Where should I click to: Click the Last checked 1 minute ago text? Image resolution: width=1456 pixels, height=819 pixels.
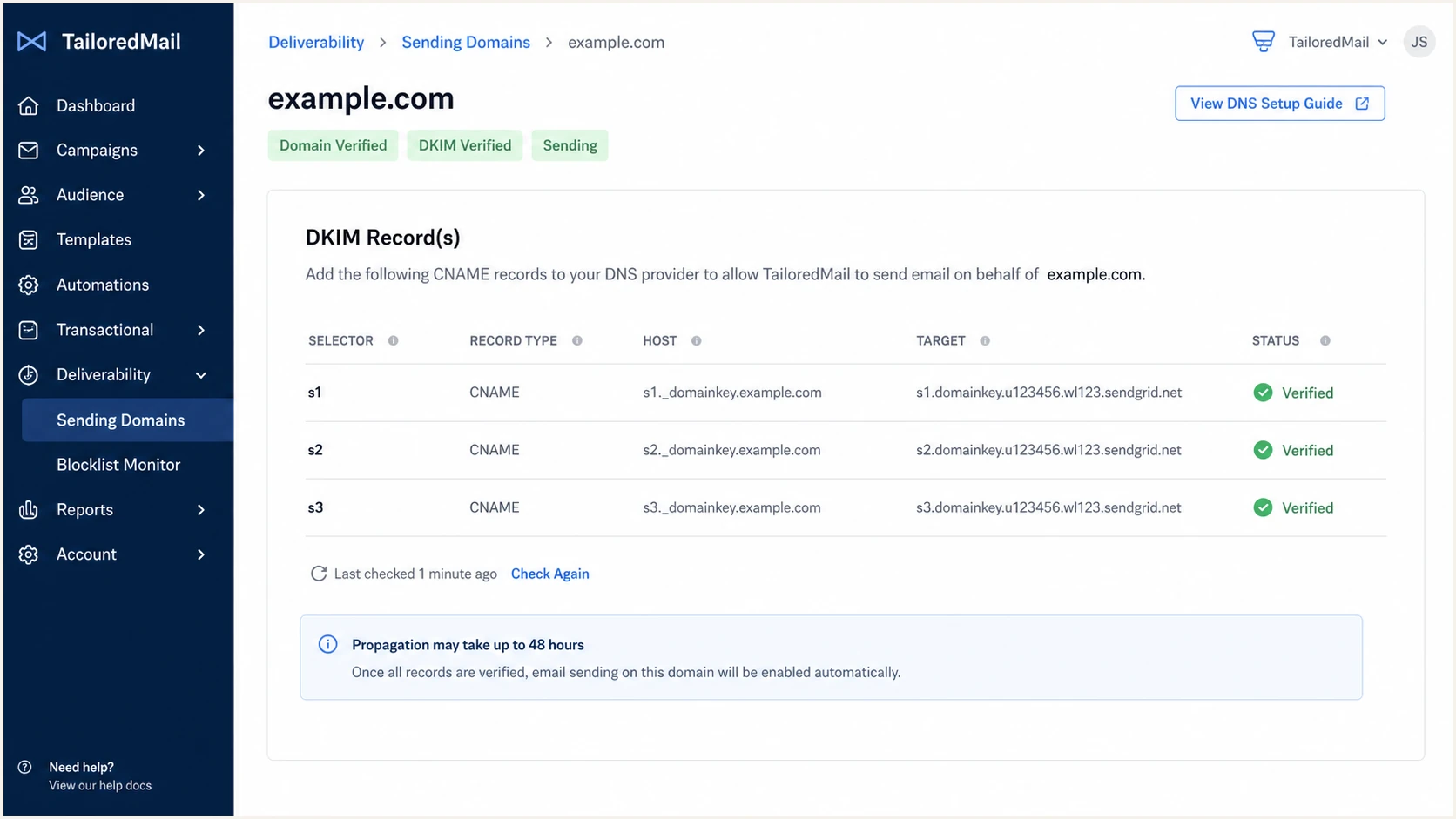[415, 574]
